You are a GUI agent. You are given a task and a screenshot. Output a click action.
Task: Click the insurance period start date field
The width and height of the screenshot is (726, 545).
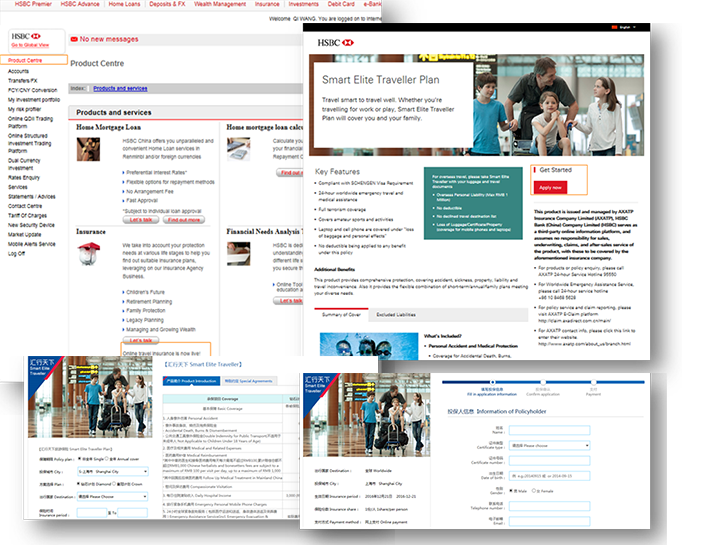coord(92,513)
